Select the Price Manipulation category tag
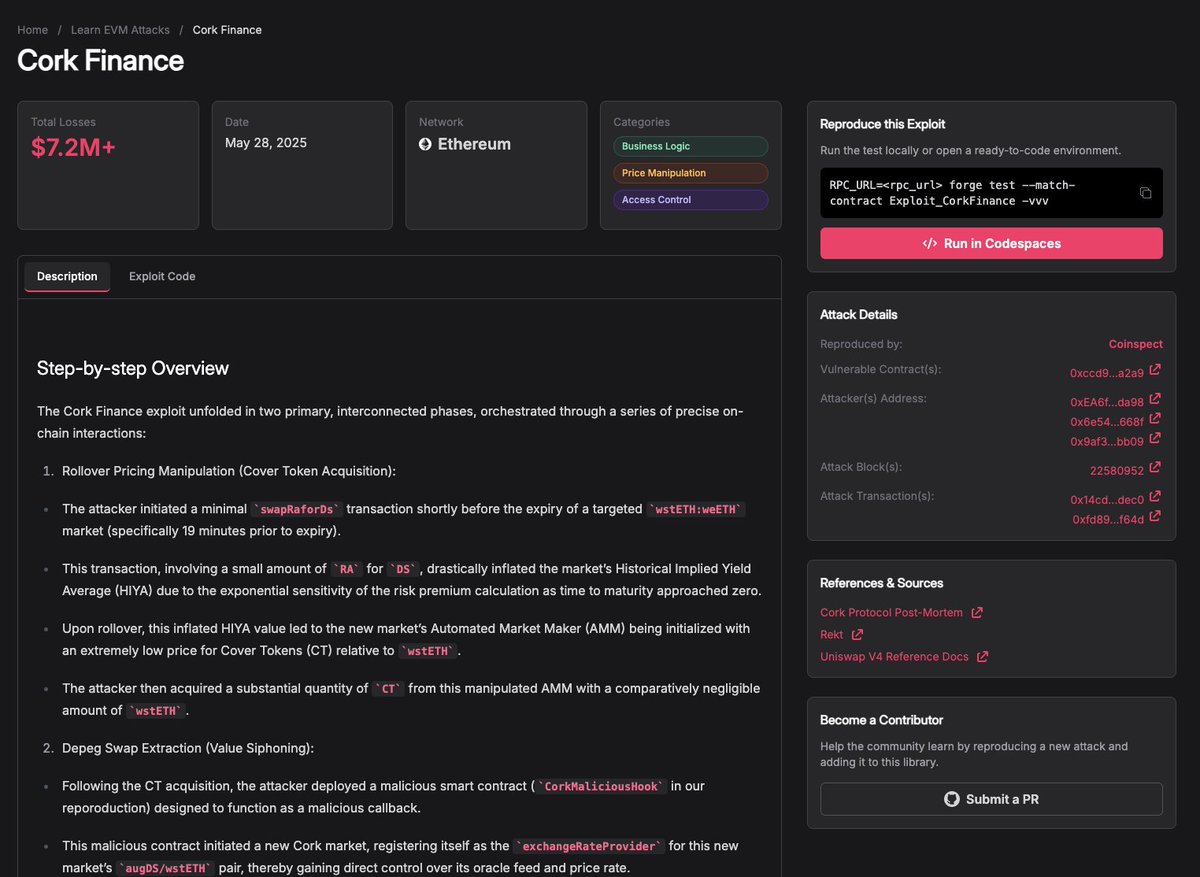Viewport: 1200px width, 877px height. [x=690, y=173]
